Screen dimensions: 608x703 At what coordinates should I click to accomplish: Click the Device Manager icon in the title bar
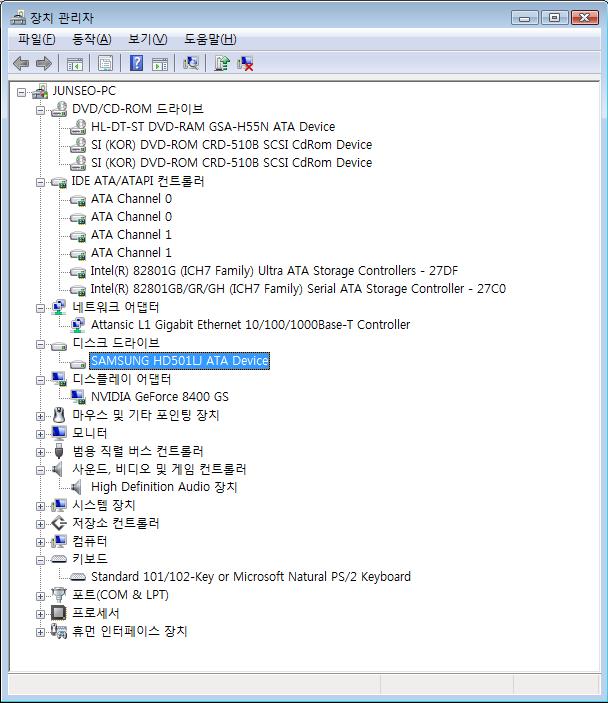pyautogui.click(x=18, y=17)
